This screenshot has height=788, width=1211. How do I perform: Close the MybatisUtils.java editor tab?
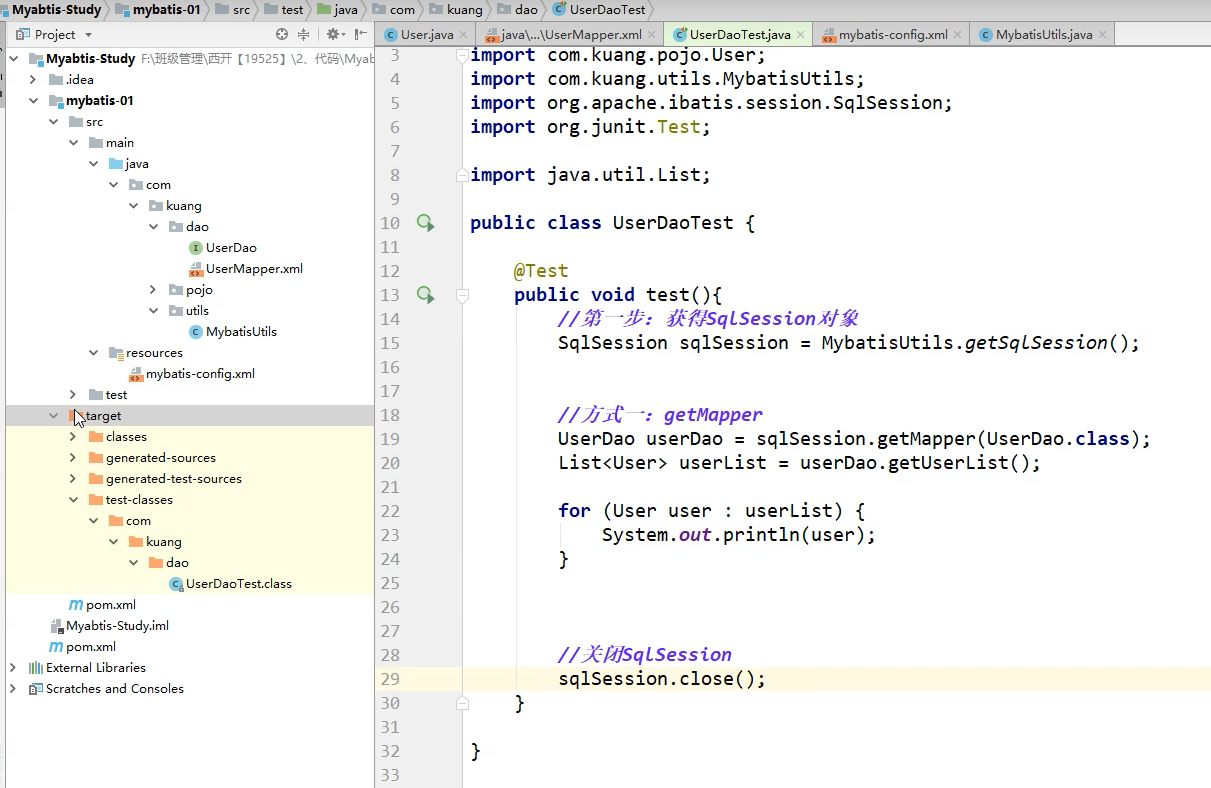(x=1102, y=35)
